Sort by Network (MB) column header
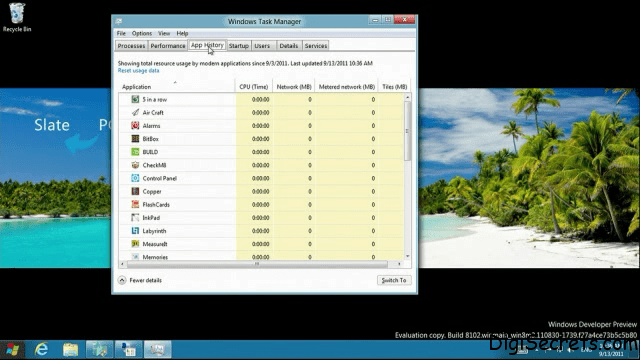640x360 pixels. [x=293, y=87]
